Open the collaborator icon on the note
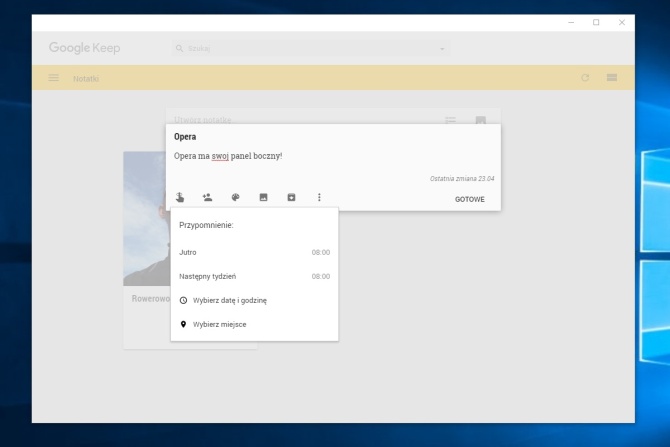Viewport: 670px width, 447px height. click(207, 198)
